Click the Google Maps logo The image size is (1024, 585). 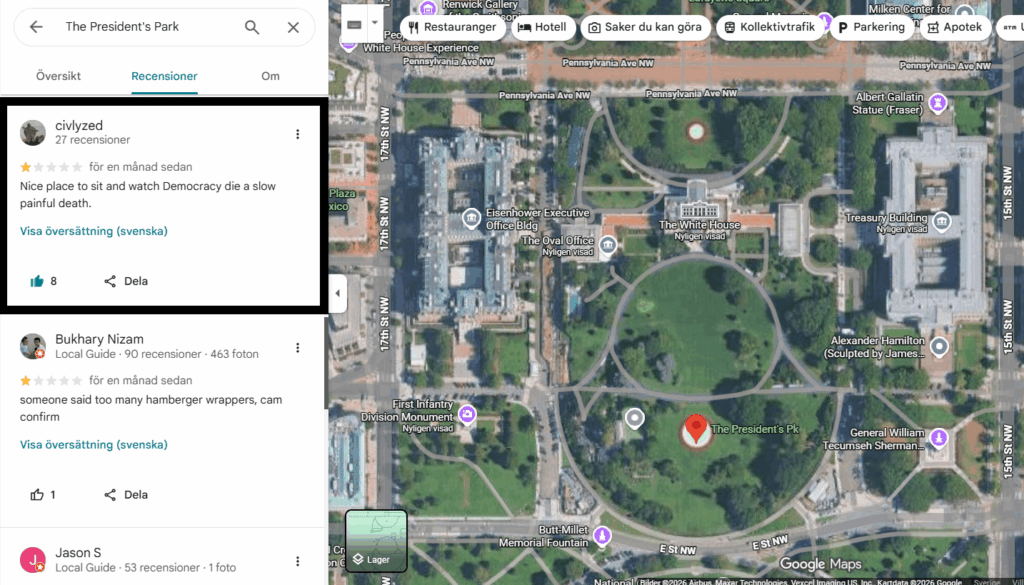click(820, 564)
